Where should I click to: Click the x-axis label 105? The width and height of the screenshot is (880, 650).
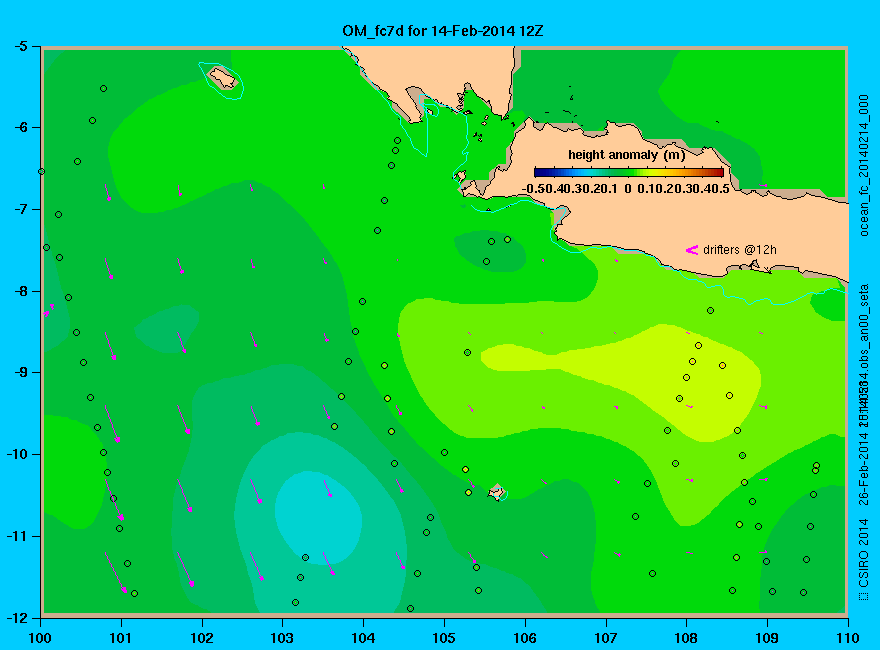point(444,638)
